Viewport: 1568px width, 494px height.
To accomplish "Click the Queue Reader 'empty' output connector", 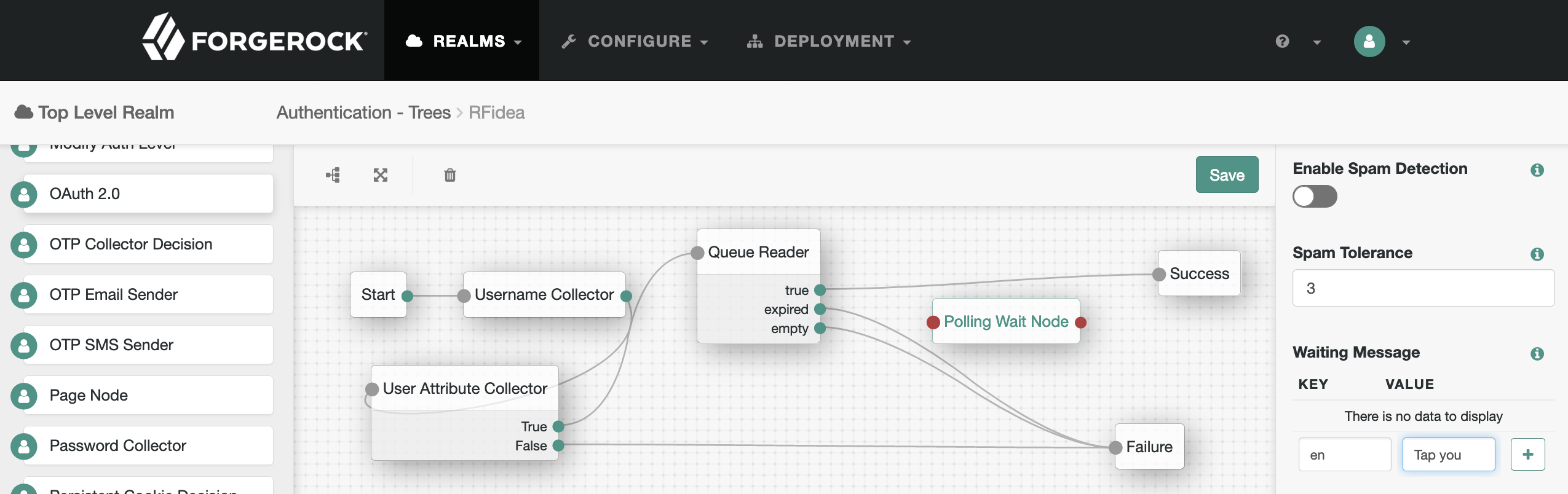I will pyautogui.click(x=820, y=328).
